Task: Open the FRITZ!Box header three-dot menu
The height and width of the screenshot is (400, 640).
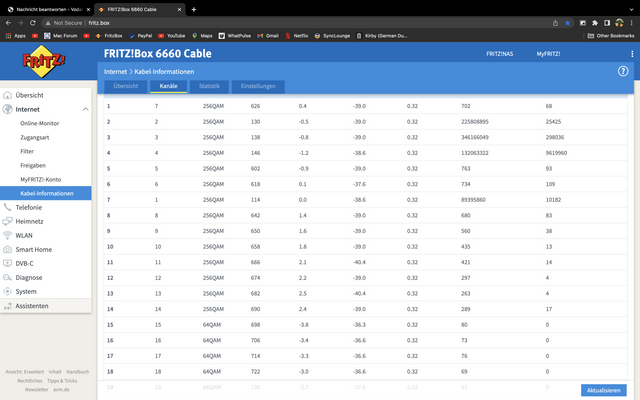Action: 632,53
